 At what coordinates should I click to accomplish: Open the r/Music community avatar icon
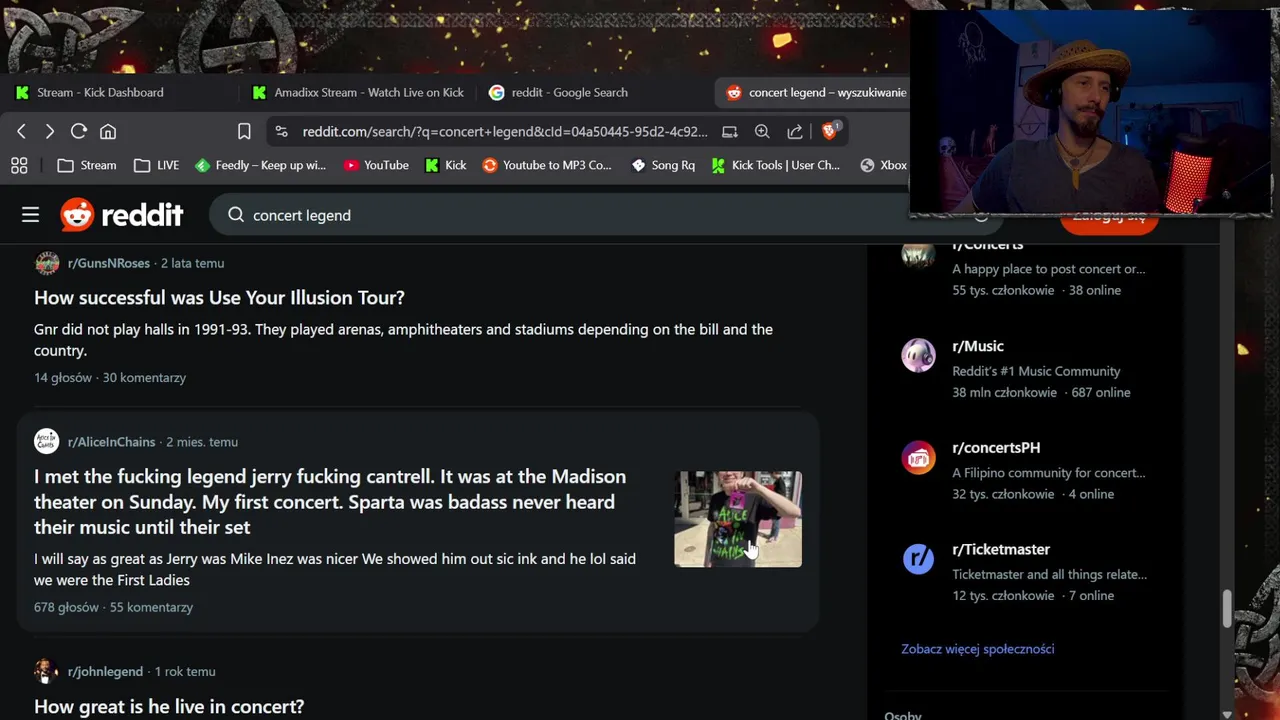click(918, 355)
